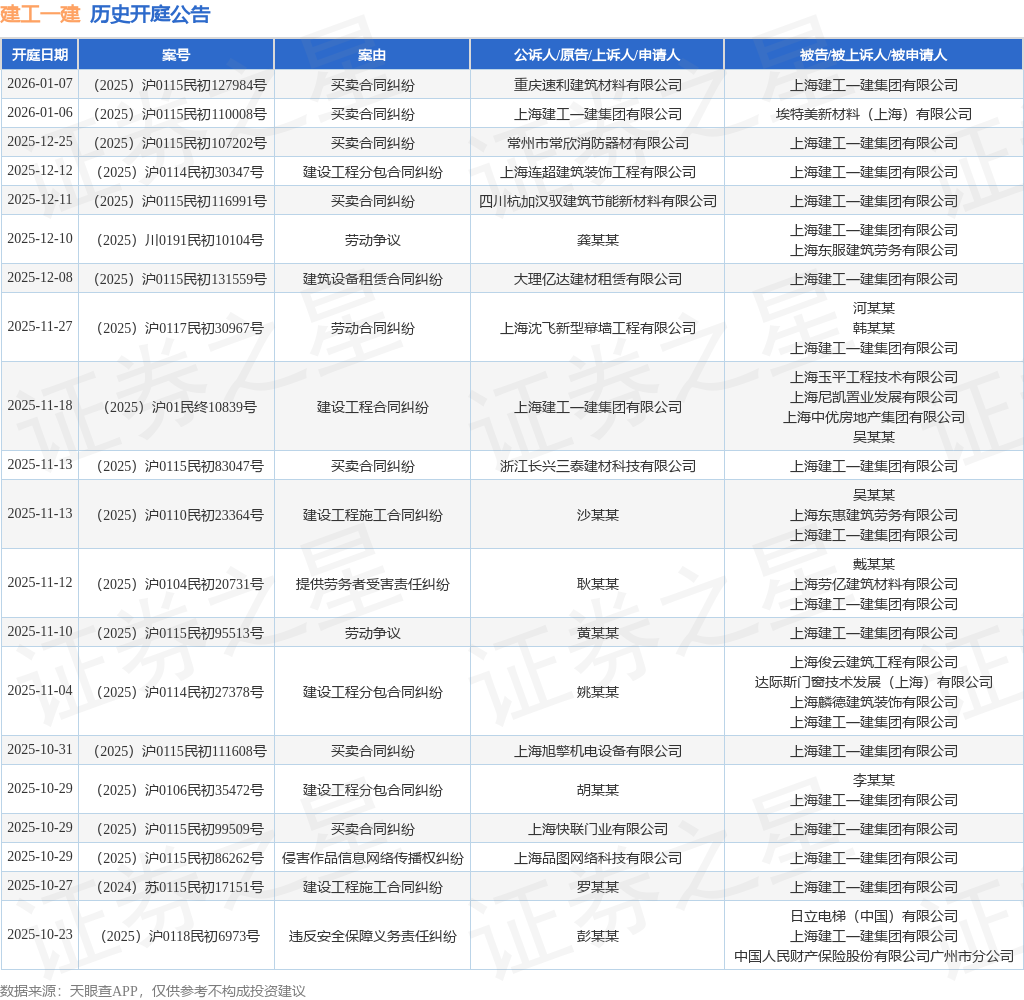This screenshot has width=1024, height=1000.
Task: Click plaintiff 胡某某
Action: [598, 790]
